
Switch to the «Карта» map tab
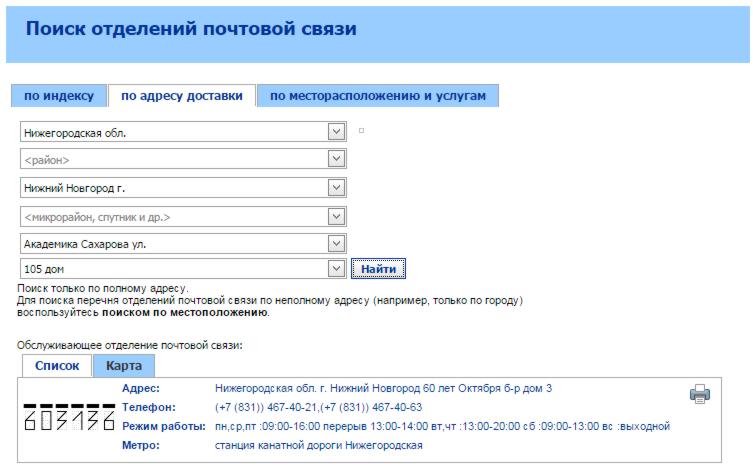tap(124, 366)
